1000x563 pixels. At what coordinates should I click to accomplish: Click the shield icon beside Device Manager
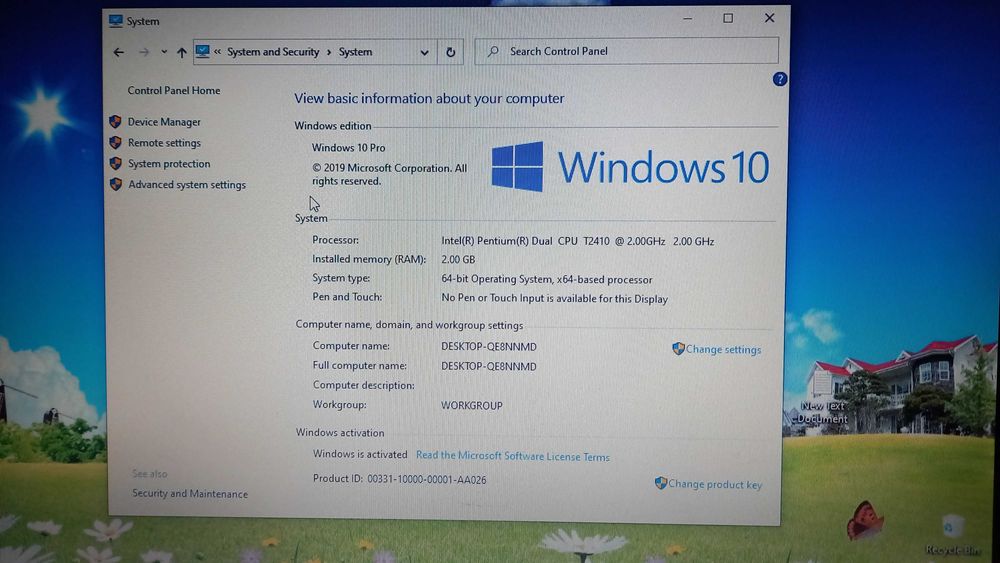(115, 121)
